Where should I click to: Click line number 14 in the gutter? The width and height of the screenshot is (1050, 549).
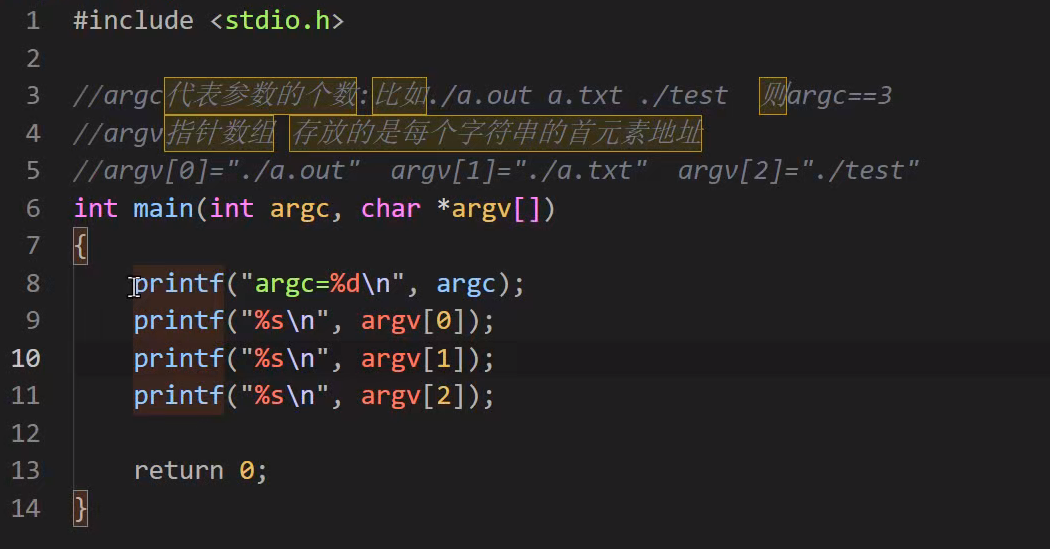click(x=26, y=508)
